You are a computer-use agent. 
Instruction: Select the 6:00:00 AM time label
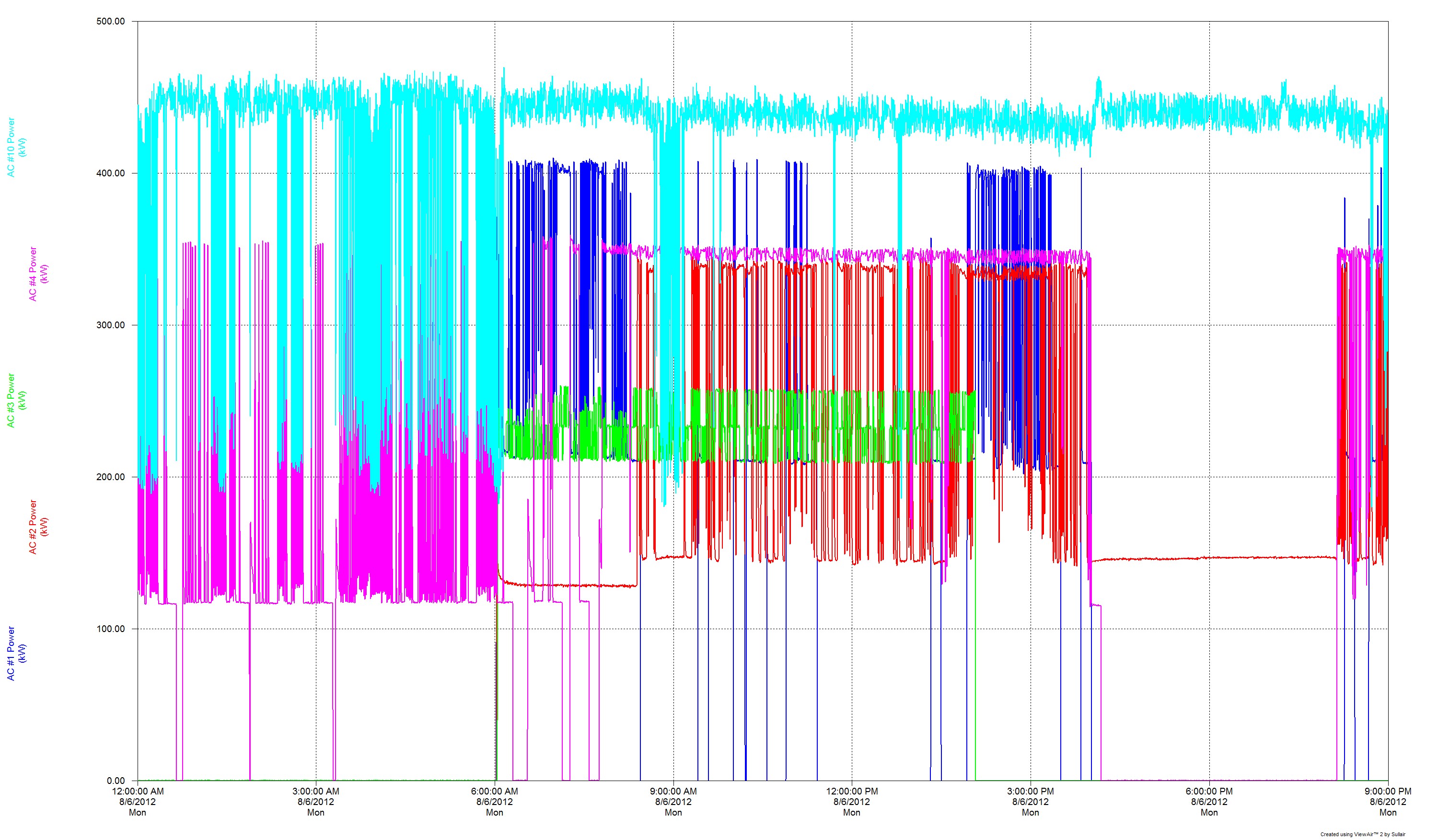[494, 792]
